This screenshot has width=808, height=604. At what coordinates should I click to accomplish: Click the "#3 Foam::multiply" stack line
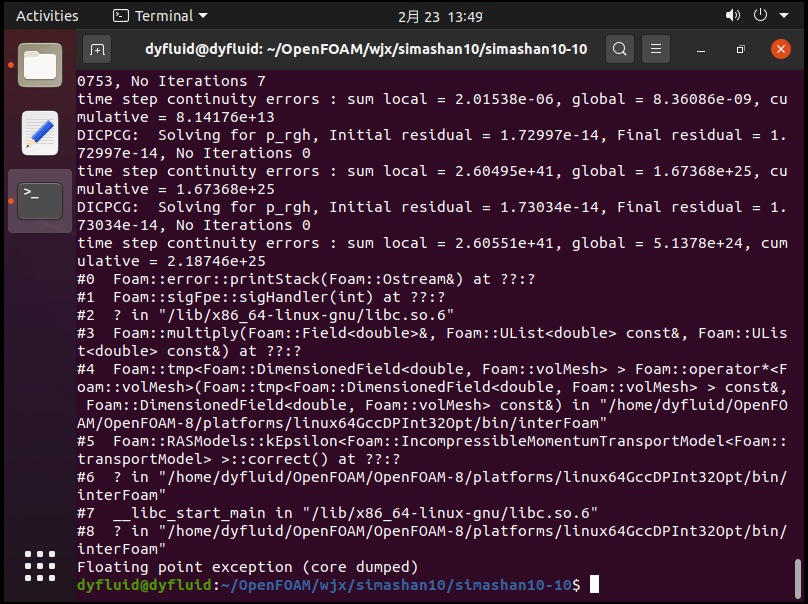click(x=432, y=342)
